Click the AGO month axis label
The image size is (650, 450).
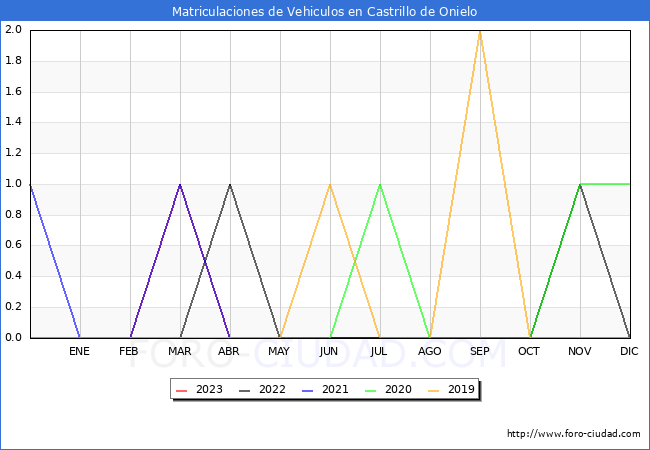[x=429, y=351]
